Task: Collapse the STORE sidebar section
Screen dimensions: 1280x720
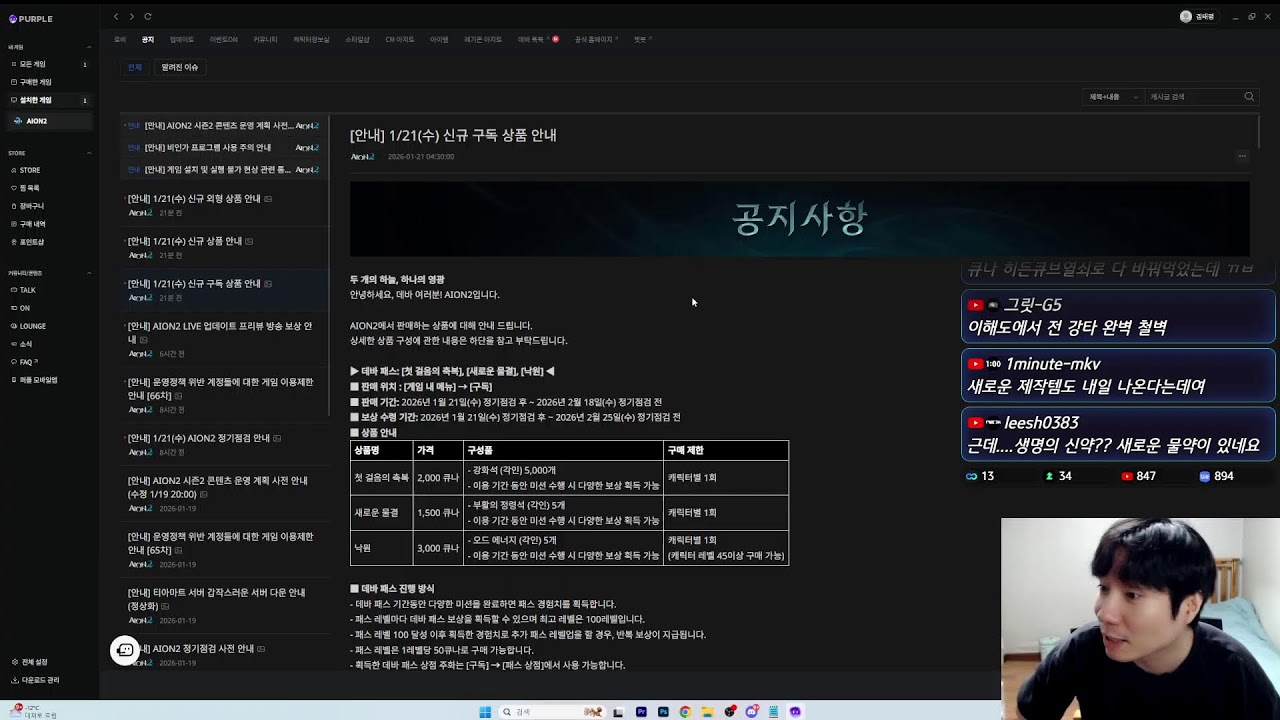Action: pos(89,153)
